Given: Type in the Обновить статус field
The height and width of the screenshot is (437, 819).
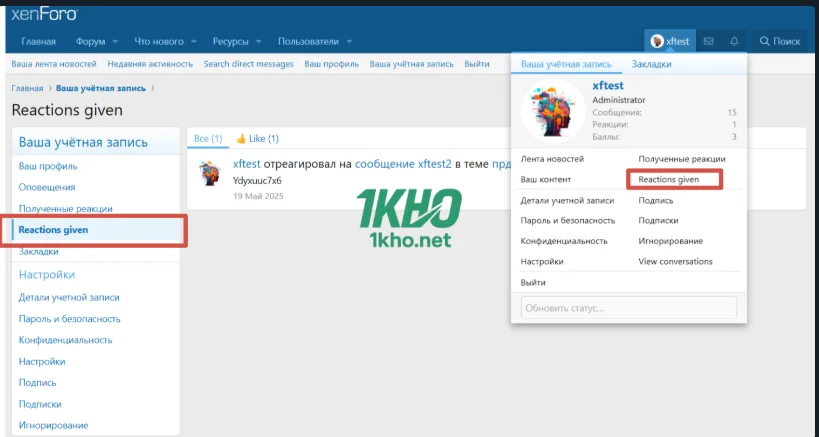Looking at the screenshot, I should point(628,307).
